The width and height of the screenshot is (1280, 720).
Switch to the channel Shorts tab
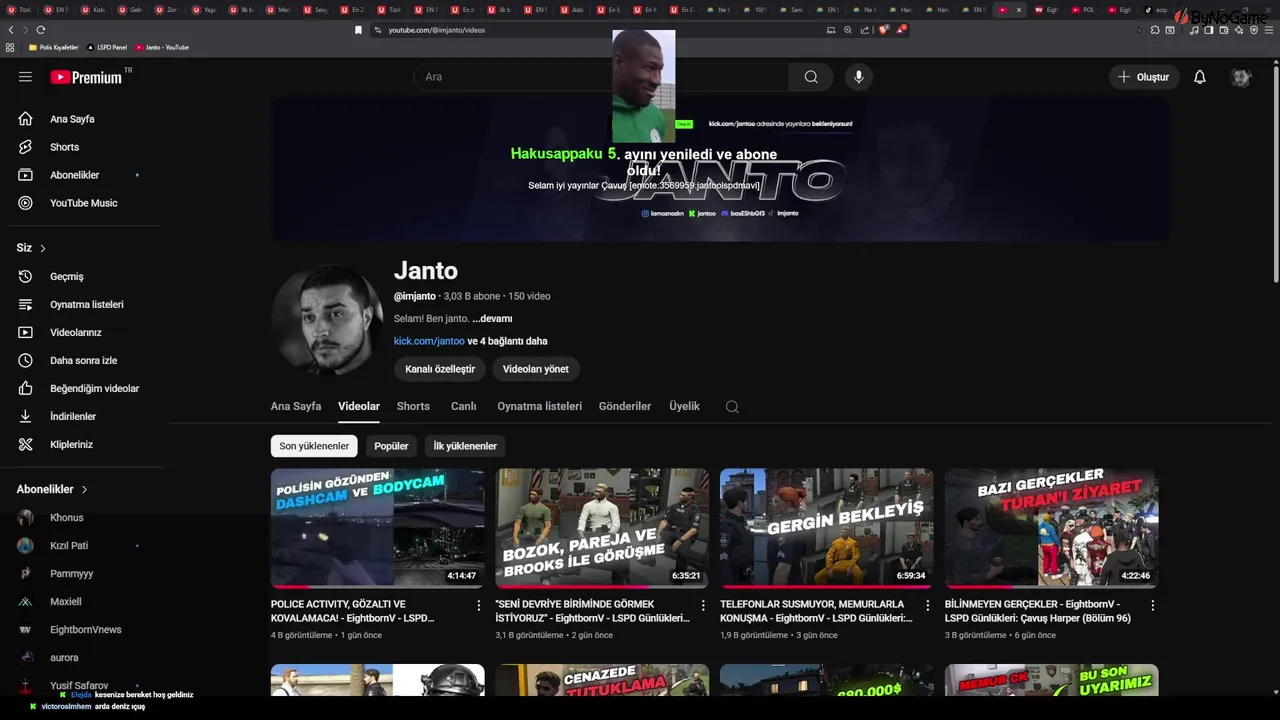coord(413,406)
